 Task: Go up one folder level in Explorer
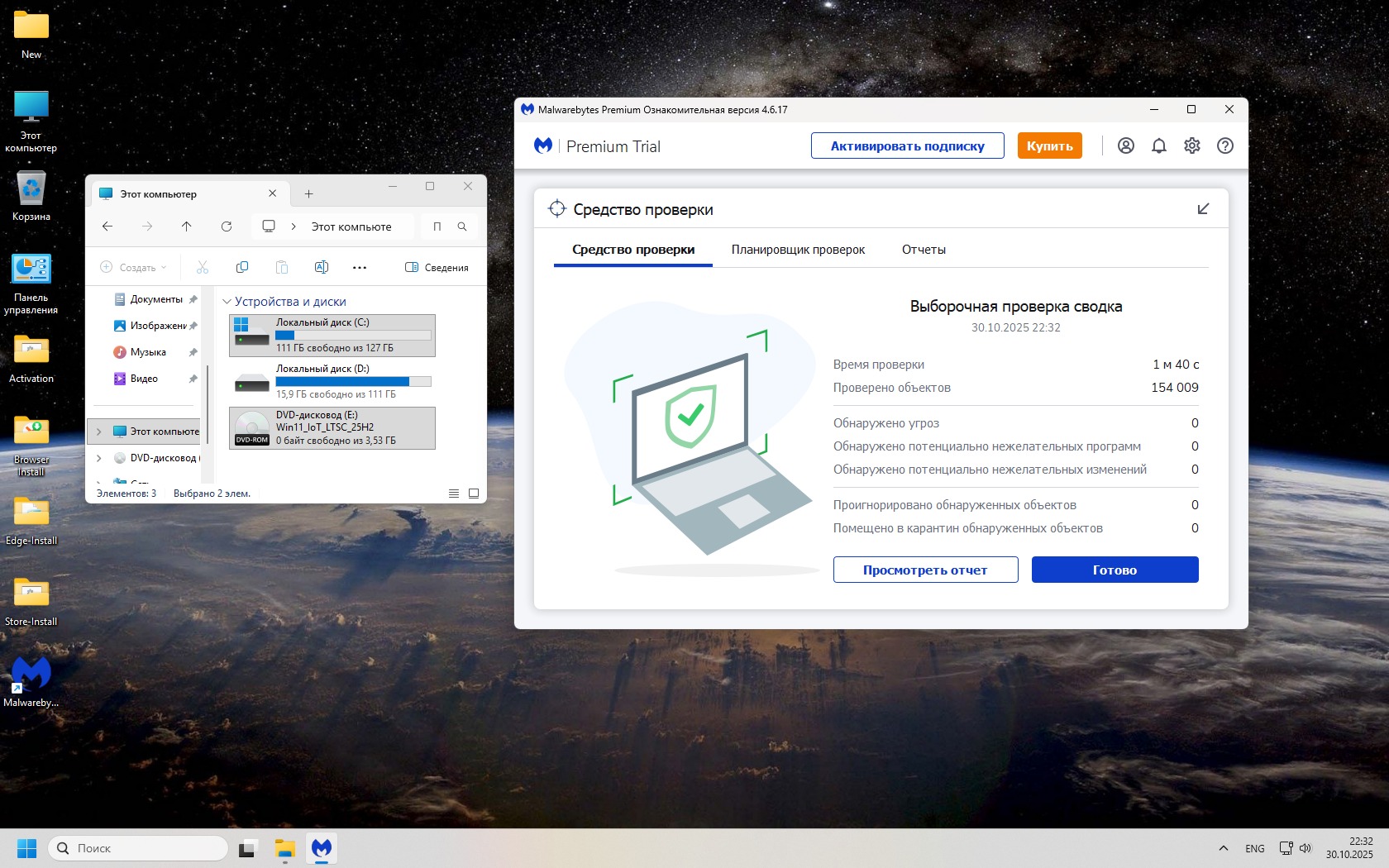(x=186, y=227)
